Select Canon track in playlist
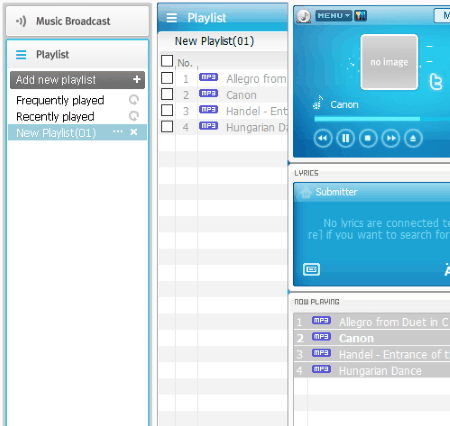Screen dimensions: 450x426 (241, 95)
